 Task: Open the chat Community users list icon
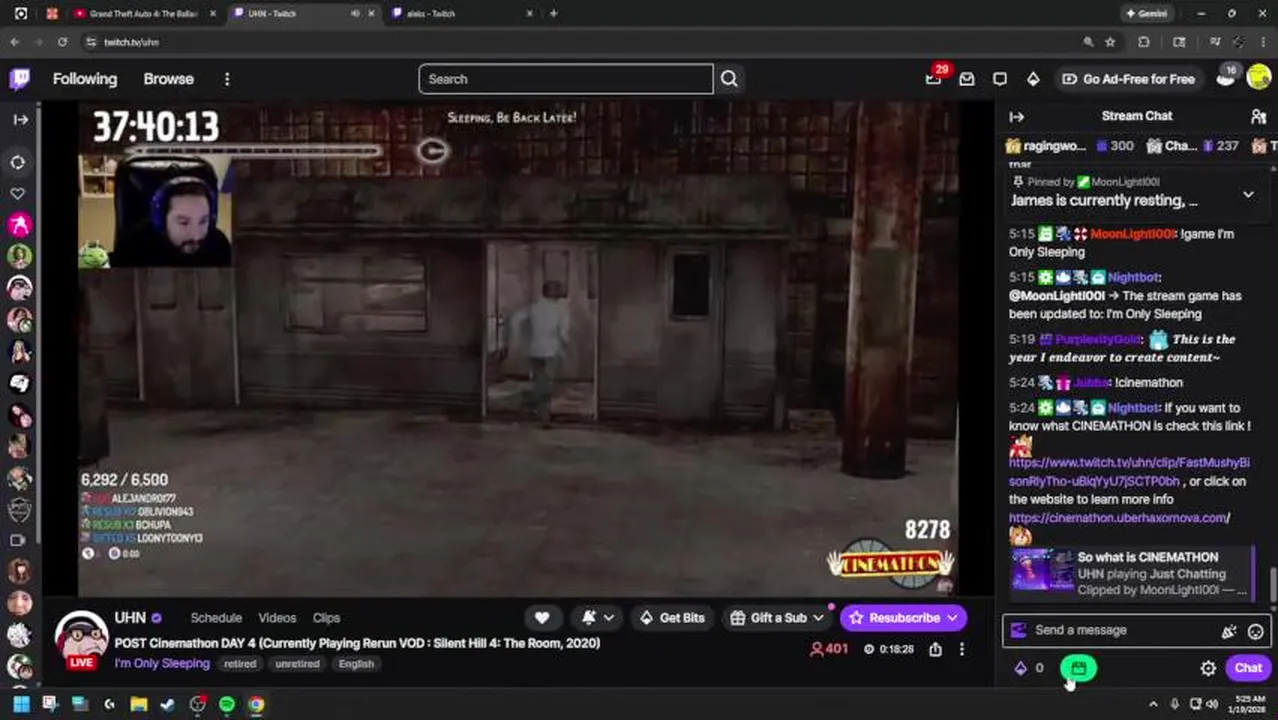[x=1259, y=116]
